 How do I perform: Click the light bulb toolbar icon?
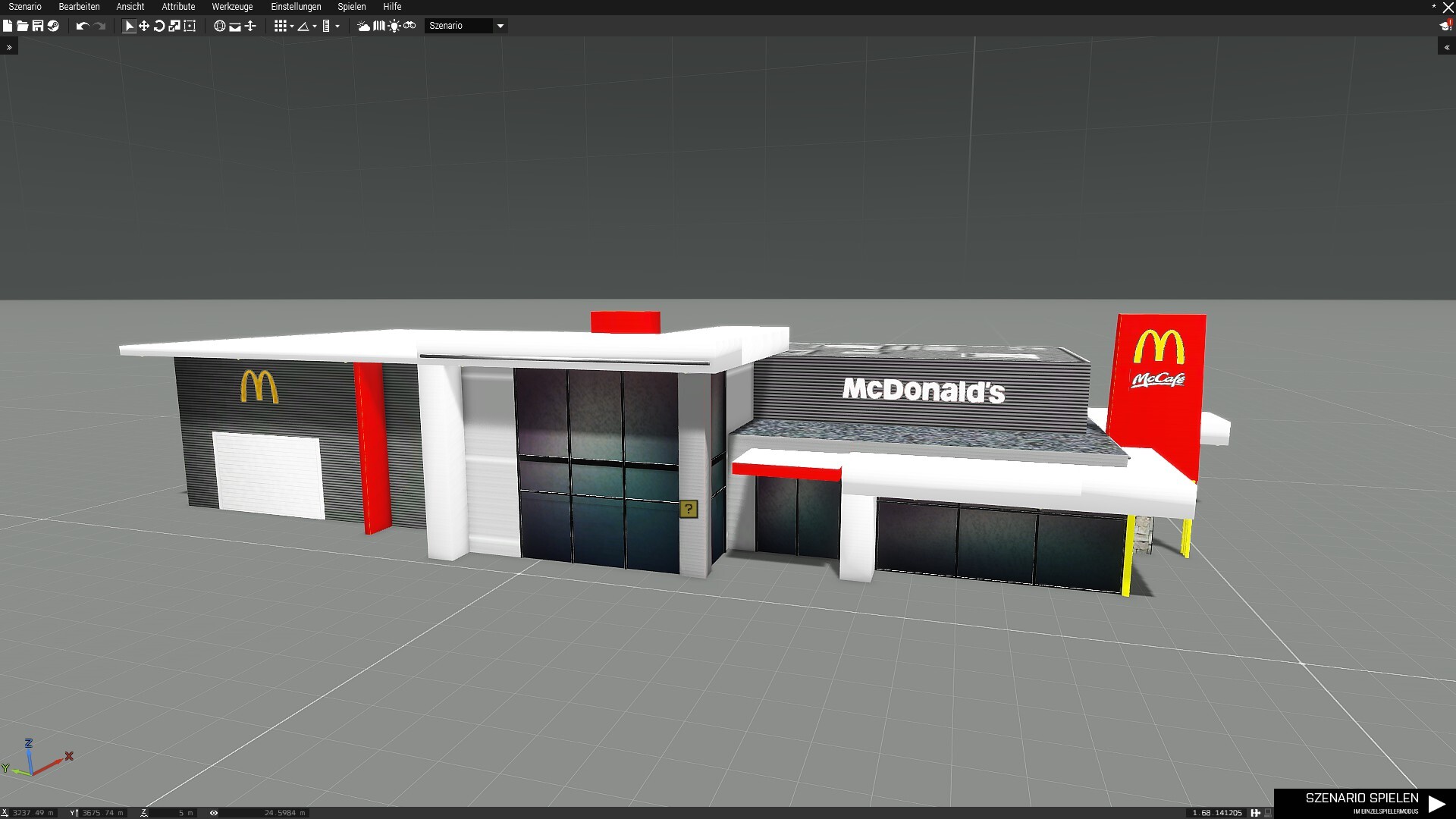click(x=394, y=26)
